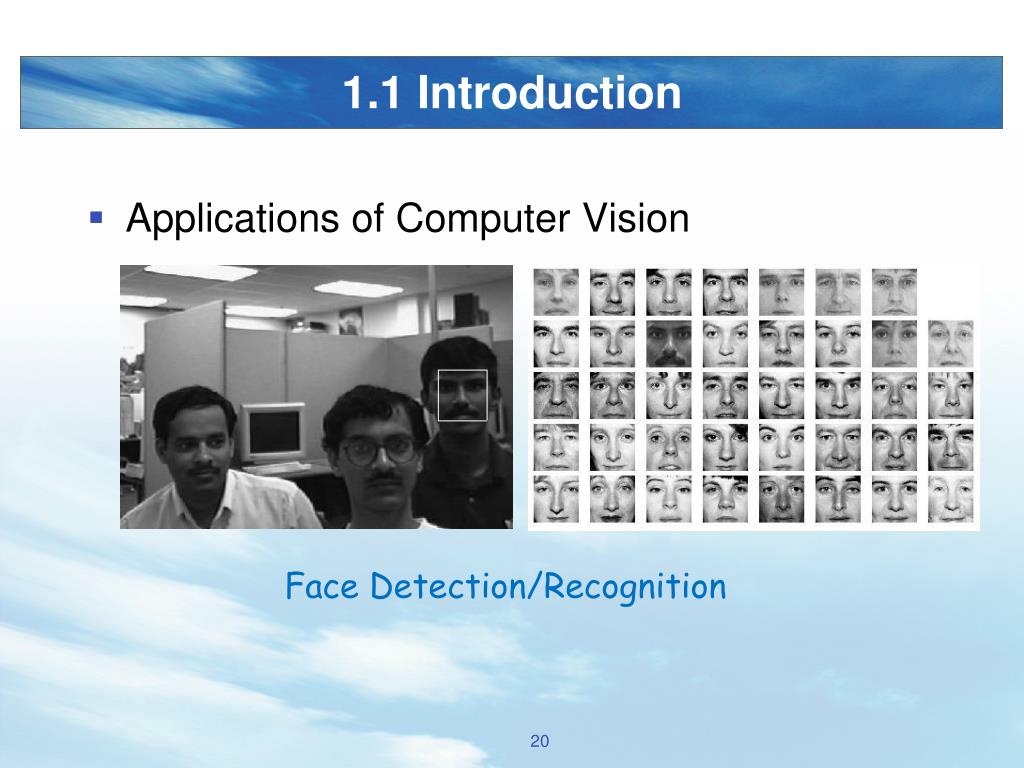The image size is (1024, 768).
Task: Click the 'Face Detection/Recognition' caption
Action: (x=505, y=586)
